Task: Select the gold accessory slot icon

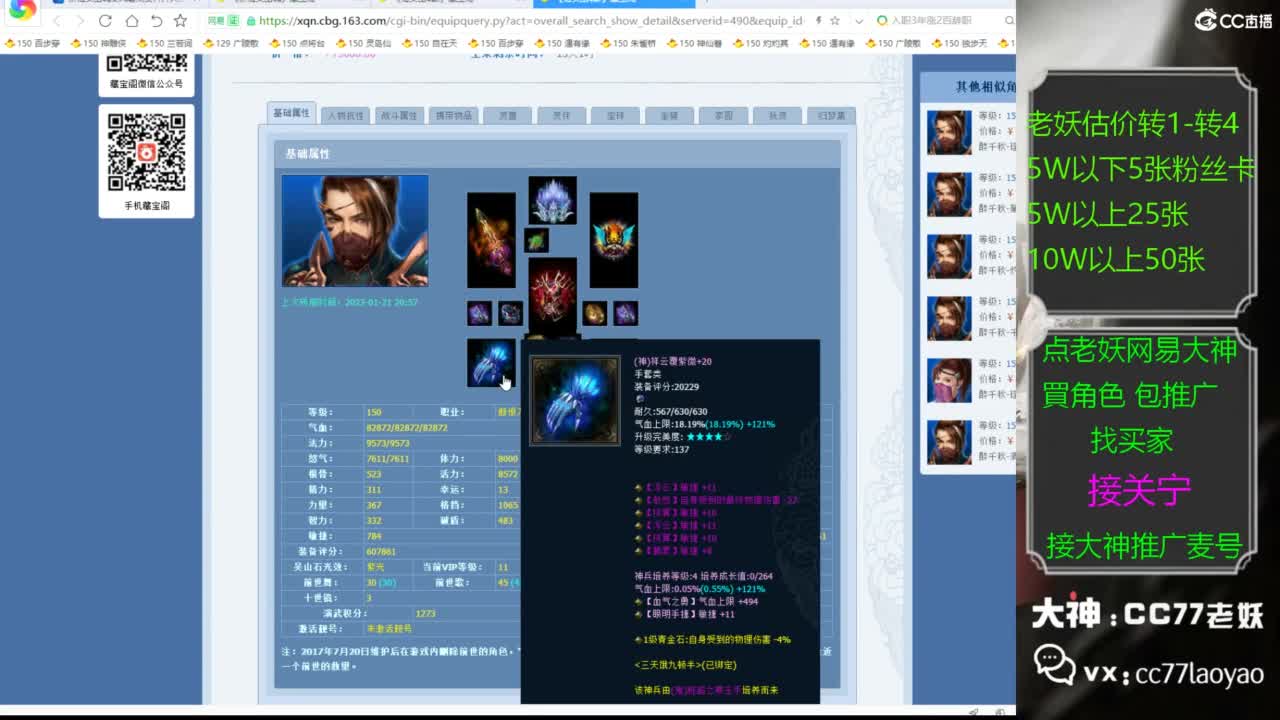Action: pyautogui.click(x=595, y=313)
